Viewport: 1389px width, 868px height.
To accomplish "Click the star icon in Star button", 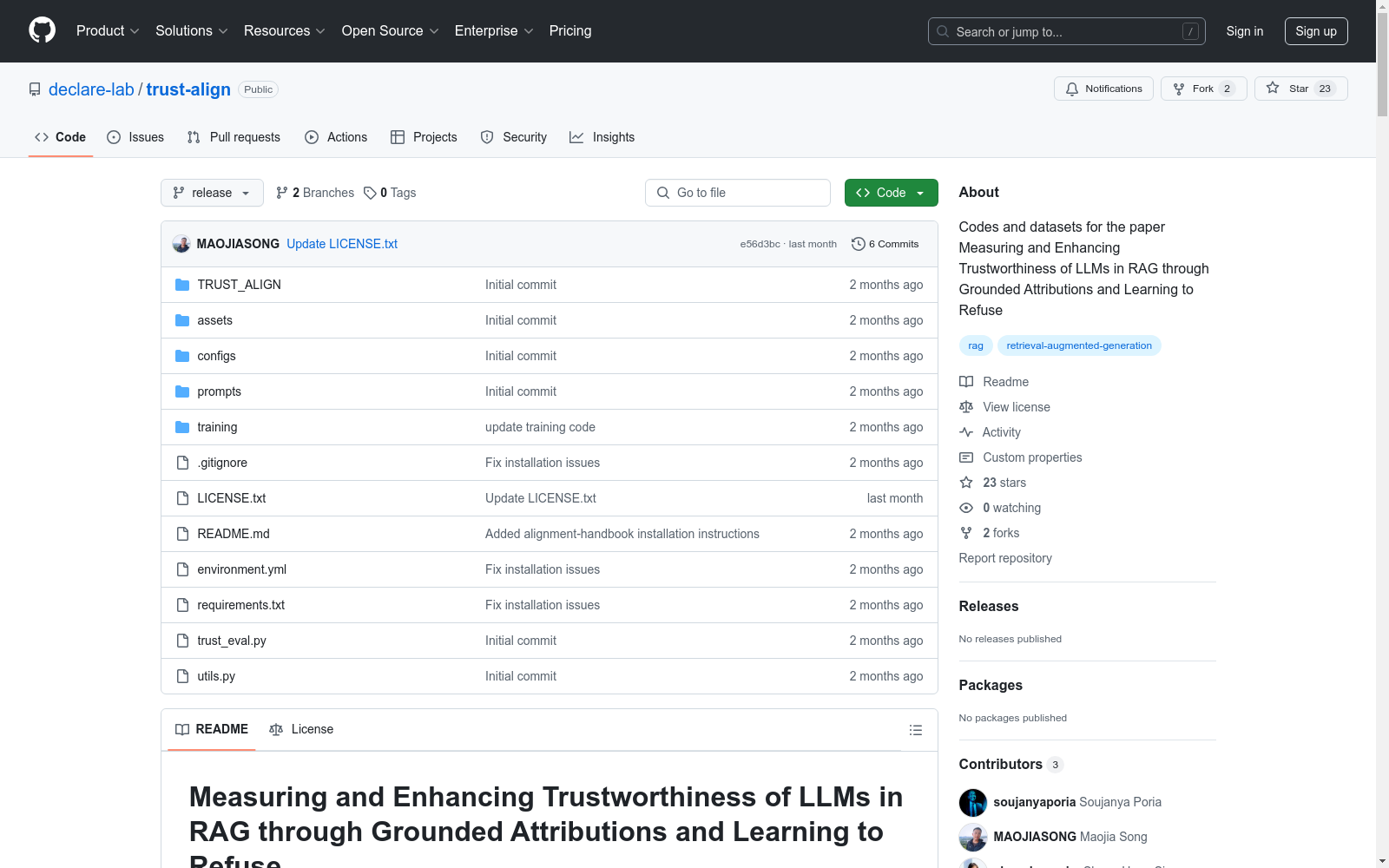I will [x=1273, y=88].
